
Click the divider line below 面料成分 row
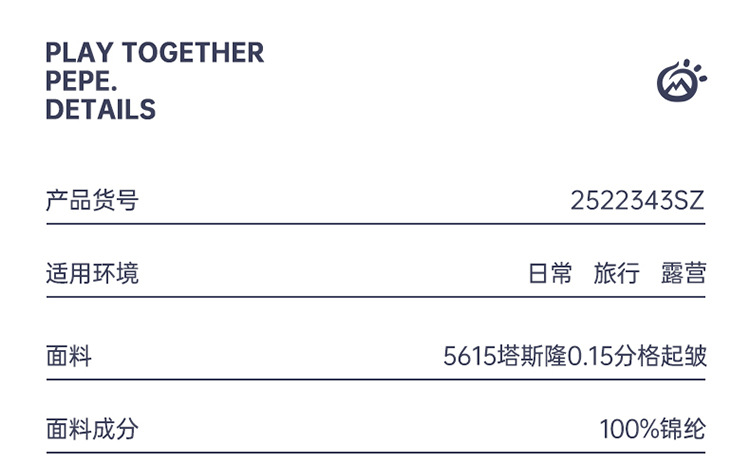coord(375,453)
